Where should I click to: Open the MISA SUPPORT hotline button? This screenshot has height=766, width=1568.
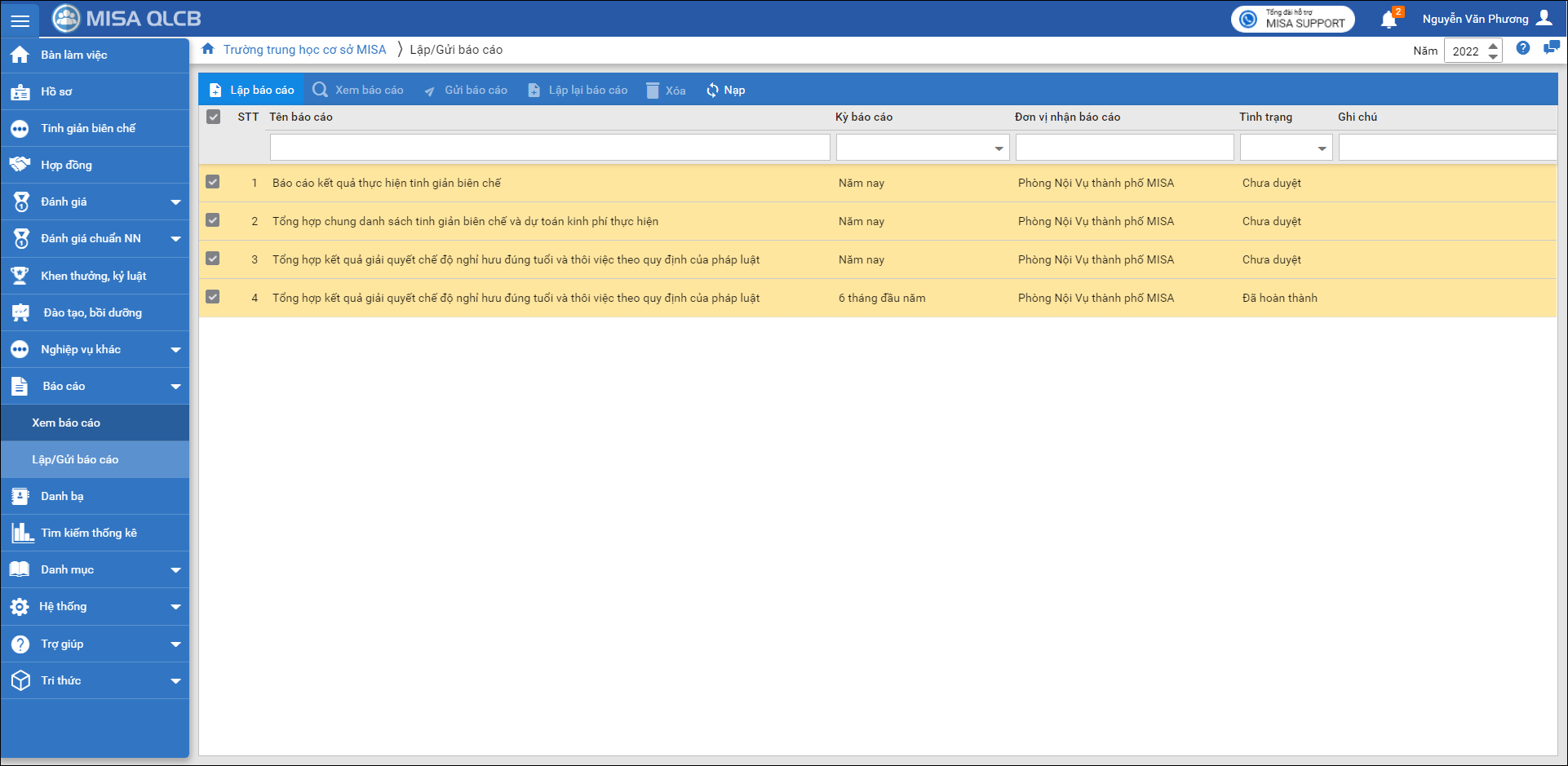click(1292, 20)
